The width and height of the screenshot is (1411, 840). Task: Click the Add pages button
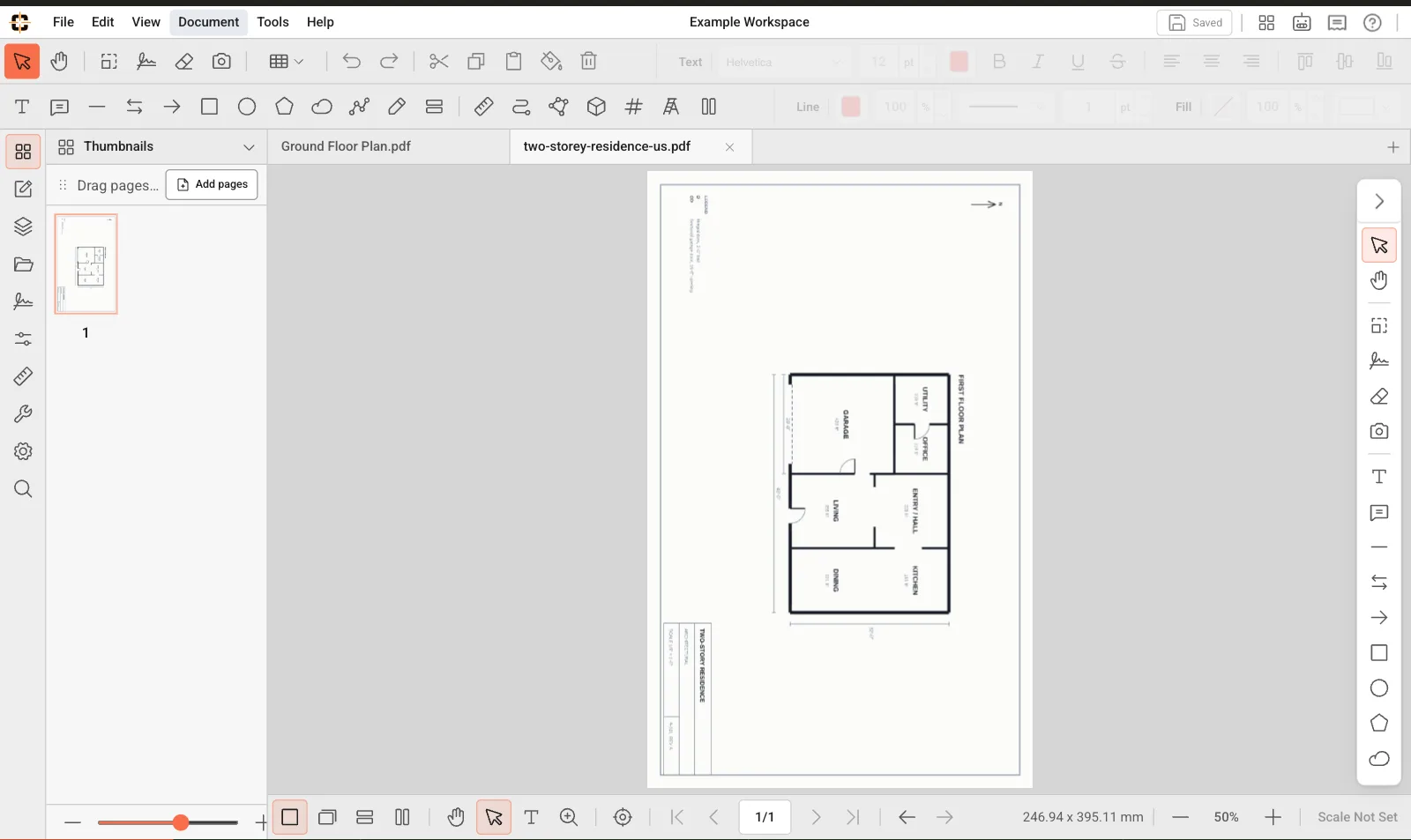pos(212,184)
